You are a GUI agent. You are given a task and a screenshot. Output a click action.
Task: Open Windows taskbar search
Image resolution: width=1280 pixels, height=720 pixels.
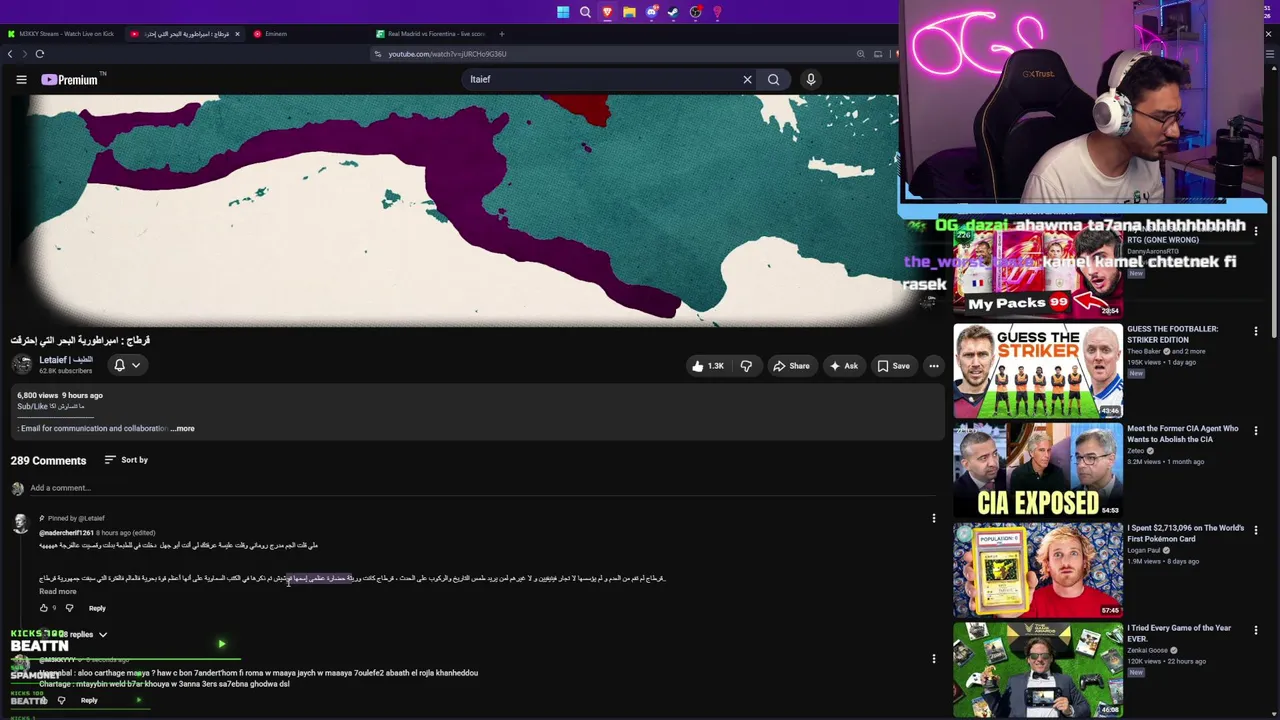(585, 12)
